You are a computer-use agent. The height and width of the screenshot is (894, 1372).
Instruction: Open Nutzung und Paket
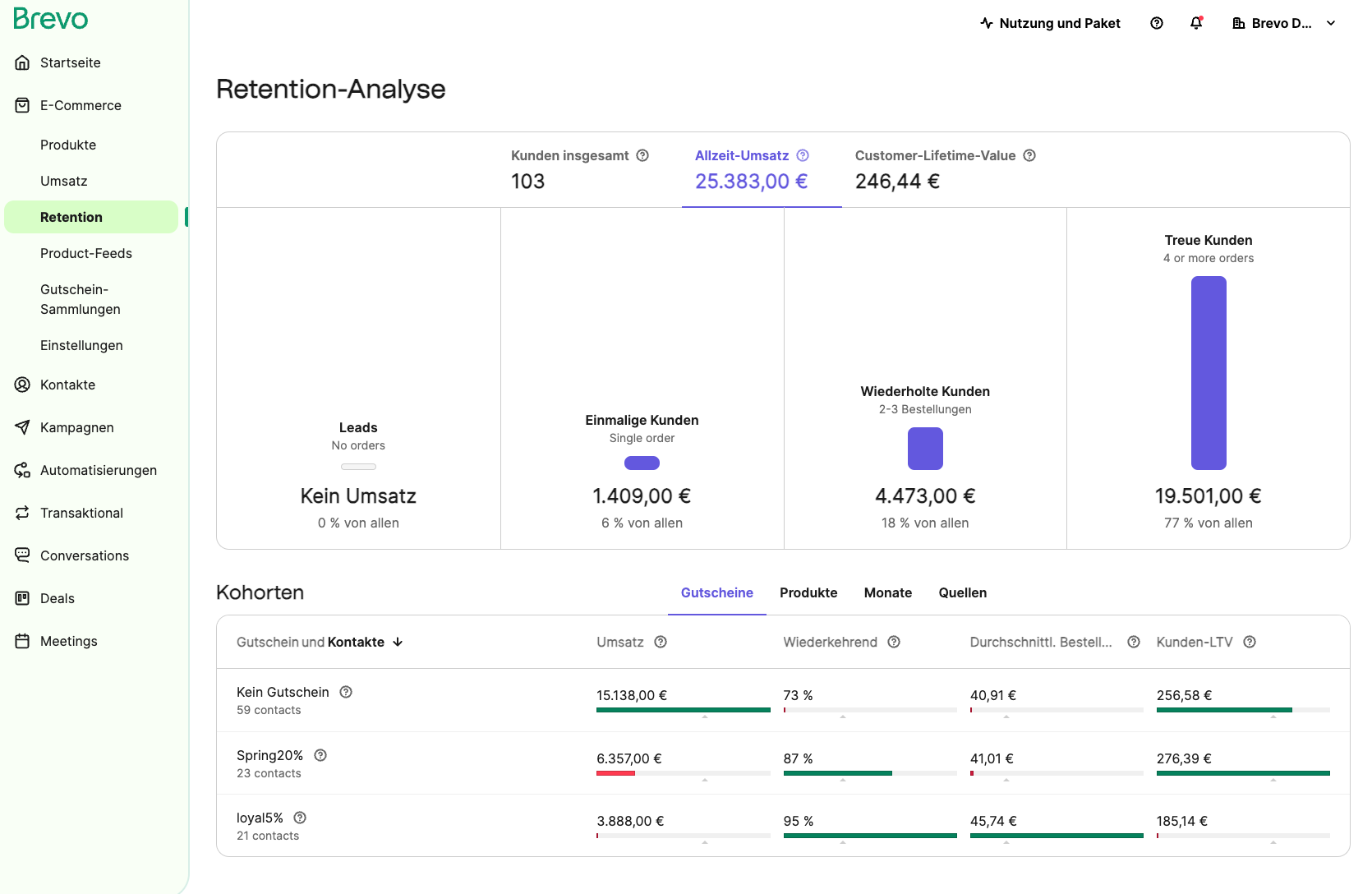(1051, 23)
